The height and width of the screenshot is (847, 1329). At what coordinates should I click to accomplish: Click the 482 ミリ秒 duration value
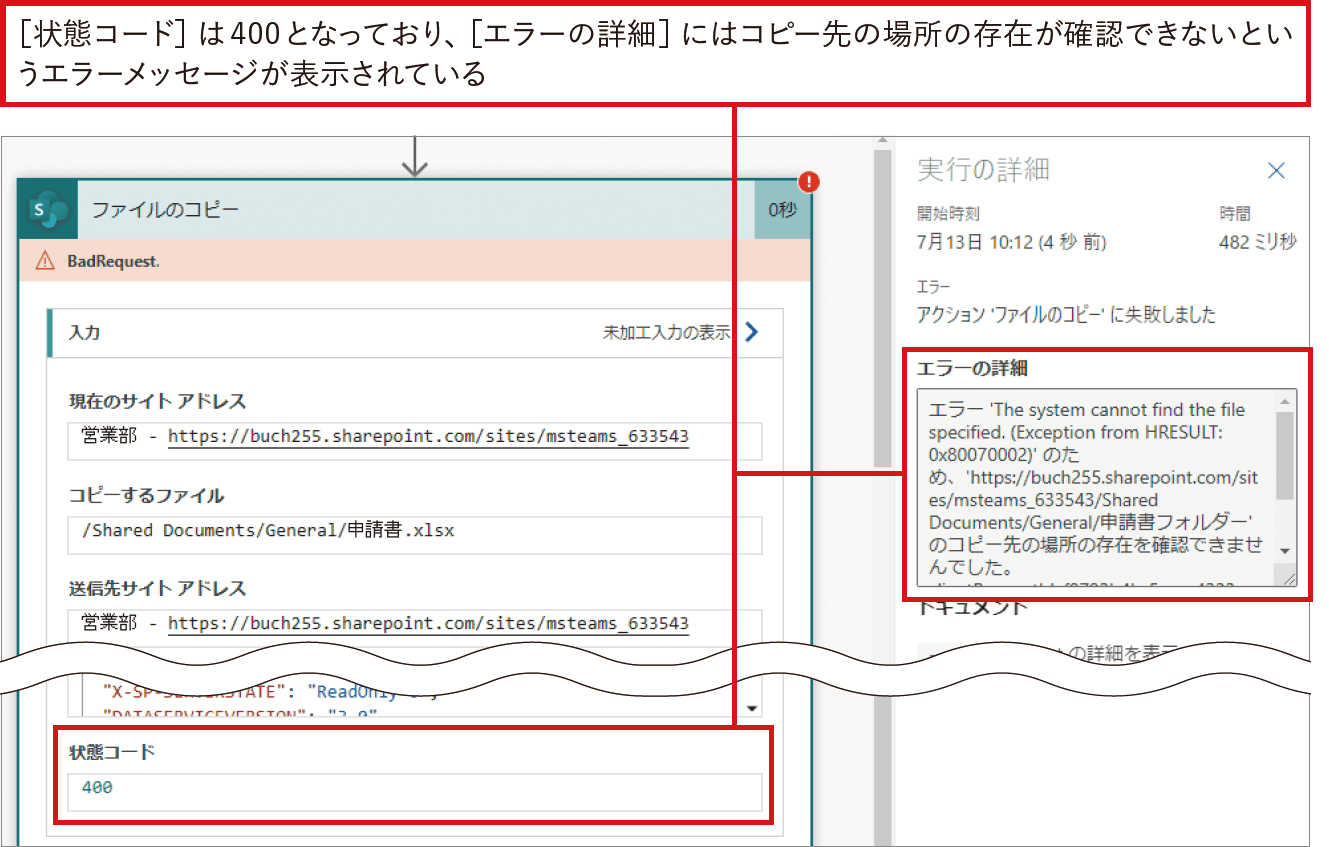(x=1257, y=243)
